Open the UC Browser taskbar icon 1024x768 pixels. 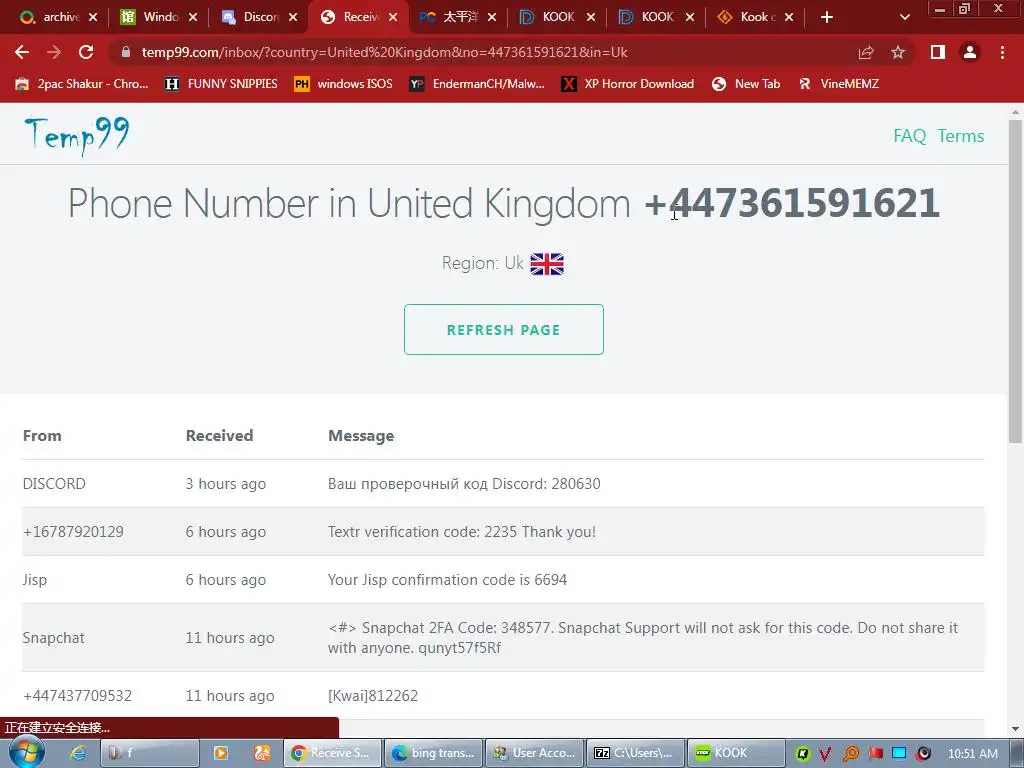[262, 753]
